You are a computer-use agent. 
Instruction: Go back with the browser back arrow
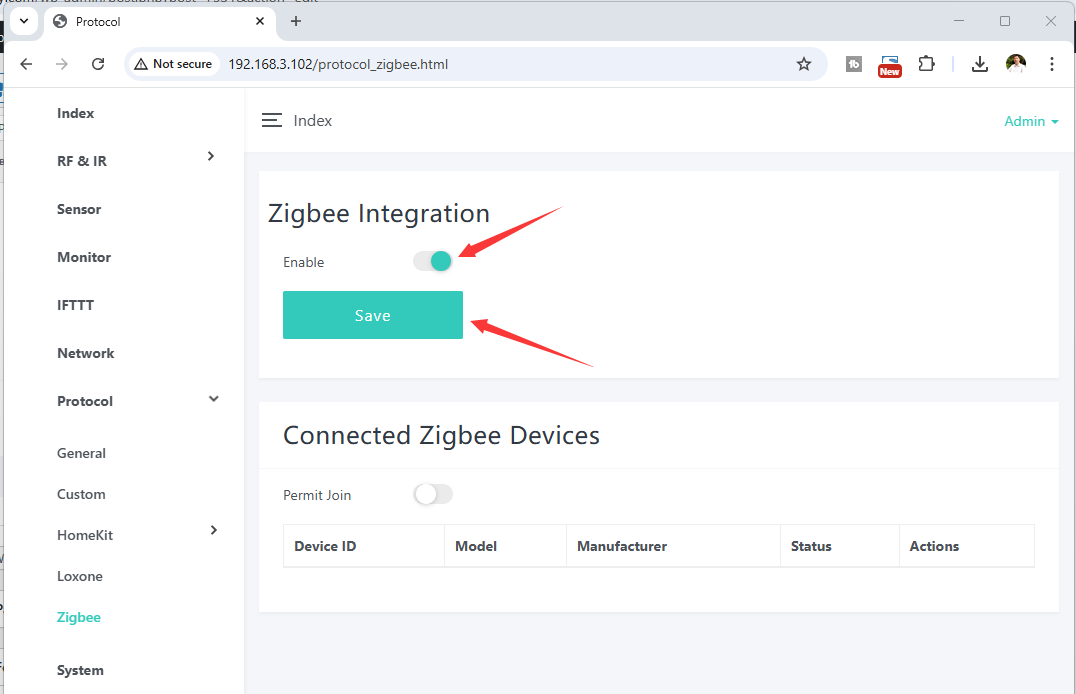coord(27,64)
